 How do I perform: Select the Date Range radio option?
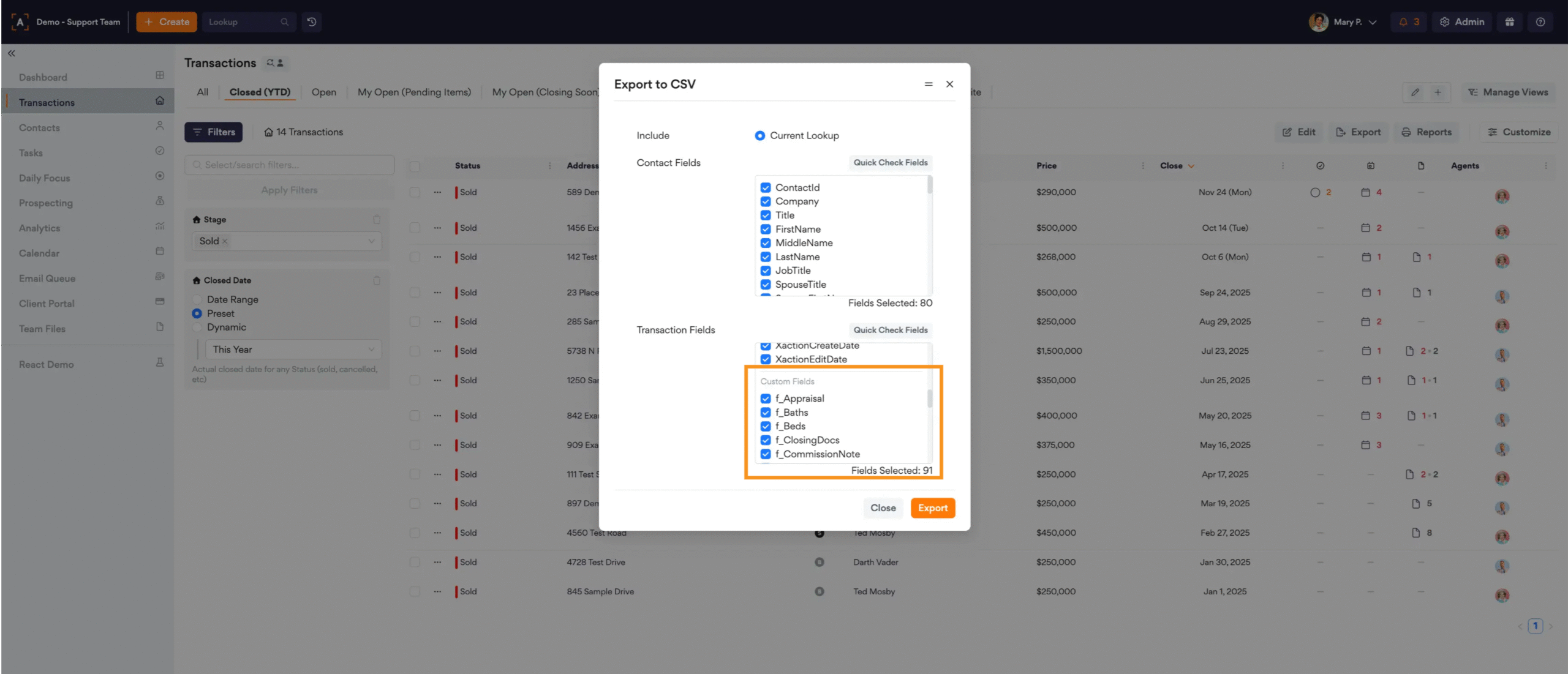[x=197, y=299]
